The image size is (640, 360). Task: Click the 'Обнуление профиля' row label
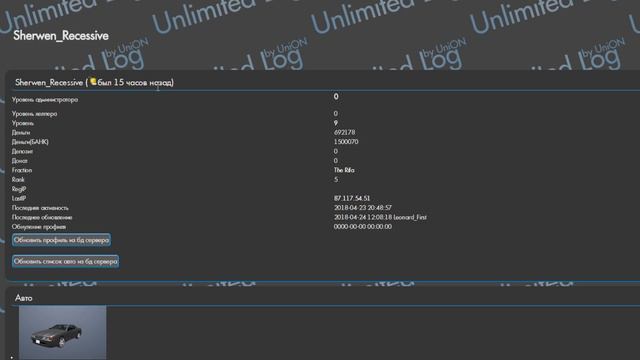(x=39, y=227)
